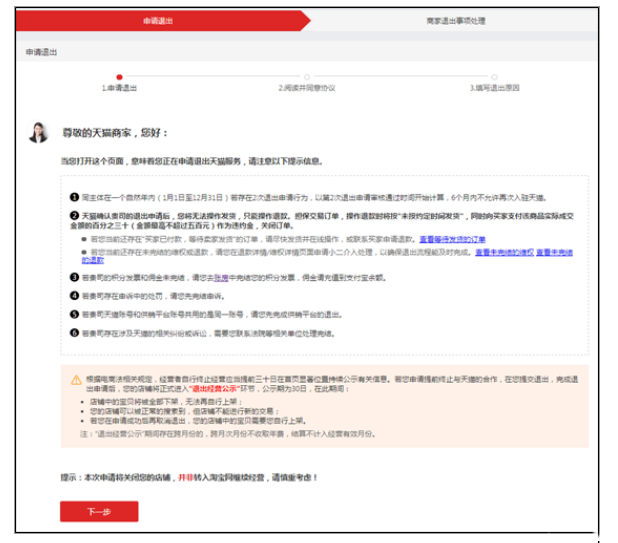Click the customer service avatar picture

[38, 132]
